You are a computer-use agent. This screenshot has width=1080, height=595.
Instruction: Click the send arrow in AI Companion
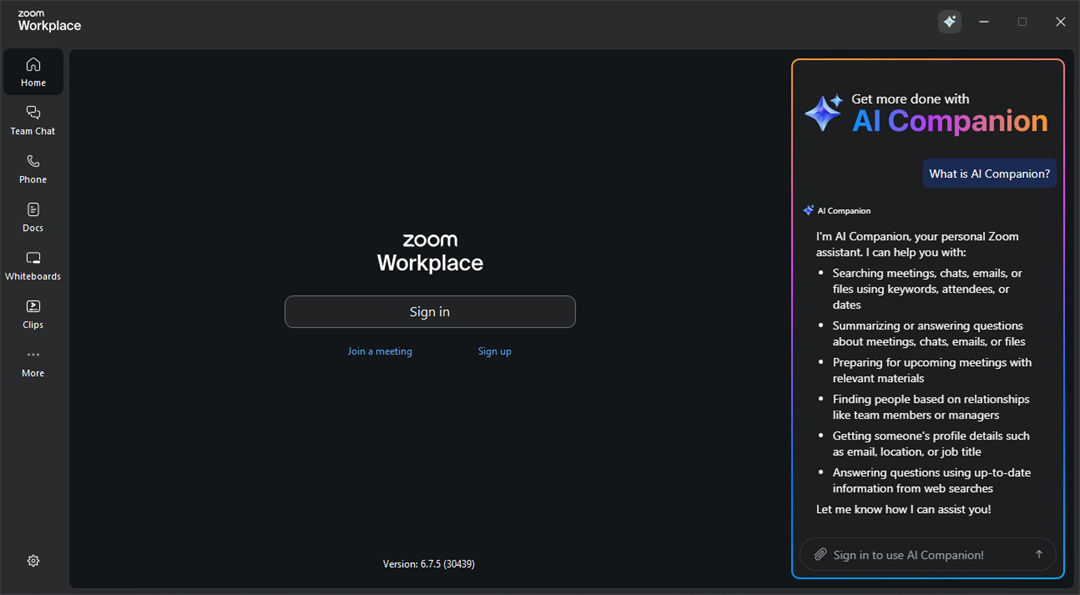click(1039, 554)
